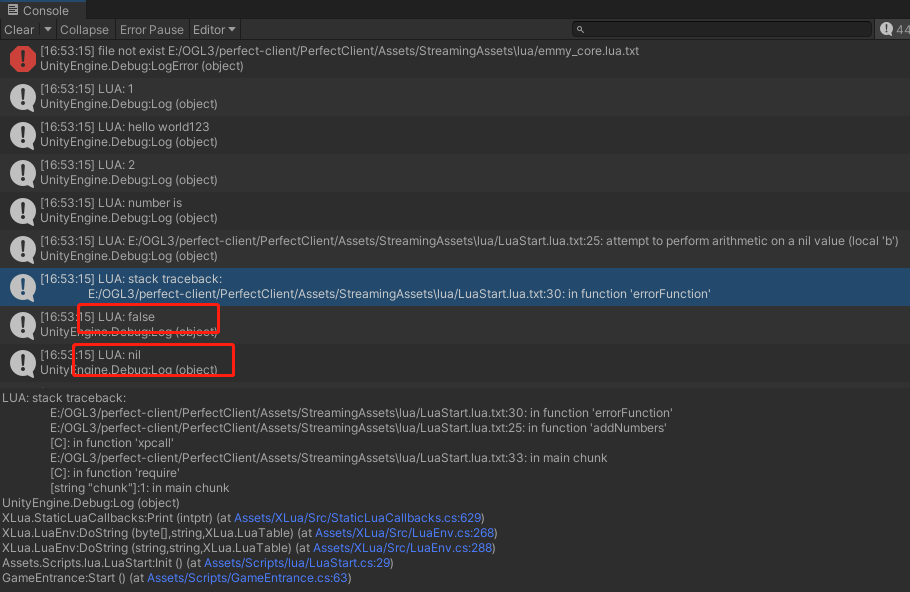Click detail line 'UnityEngine.Debug:Log (object)' in details pane
This screenshot has height=592, width=910.
point(91,503)
